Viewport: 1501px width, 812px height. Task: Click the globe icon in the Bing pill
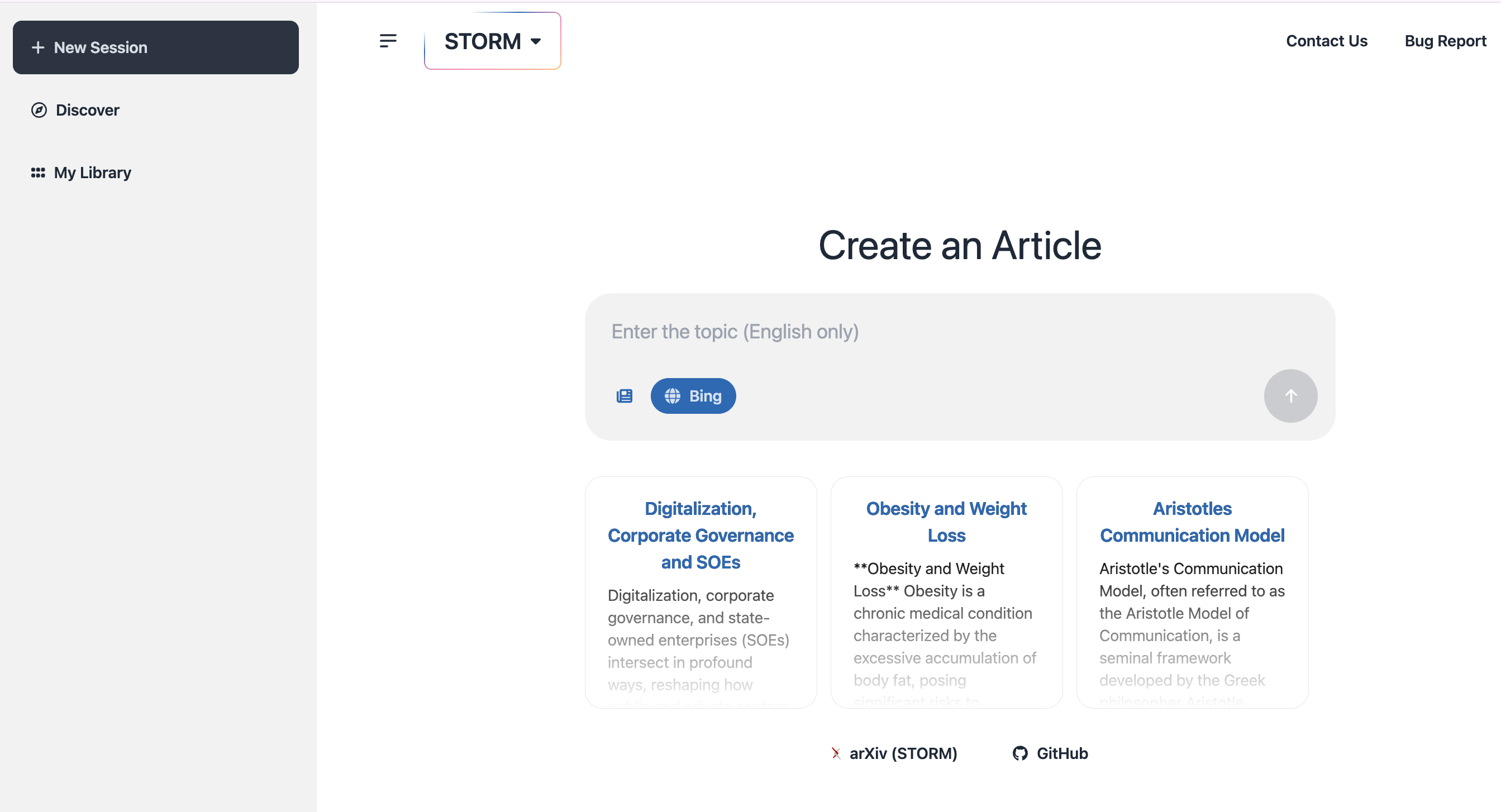673,396
